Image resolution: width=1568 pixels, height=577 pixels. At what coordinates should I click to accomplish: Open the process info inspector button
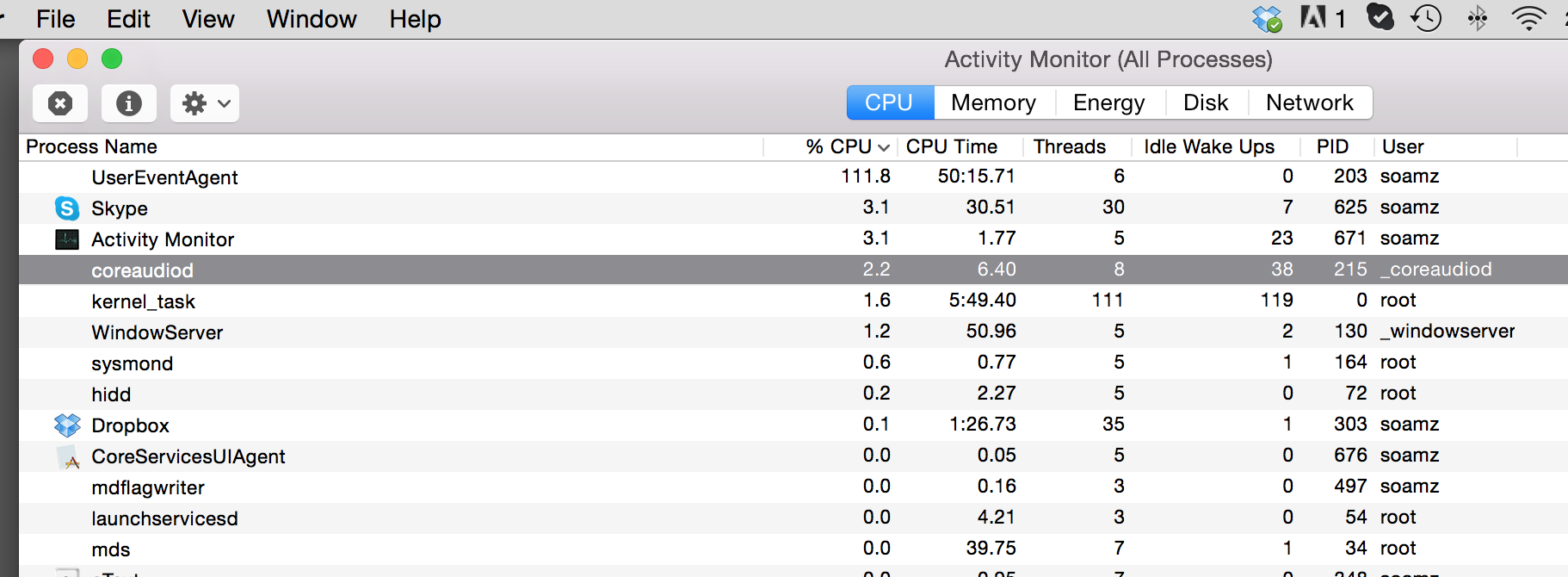(x=129, y=103)
